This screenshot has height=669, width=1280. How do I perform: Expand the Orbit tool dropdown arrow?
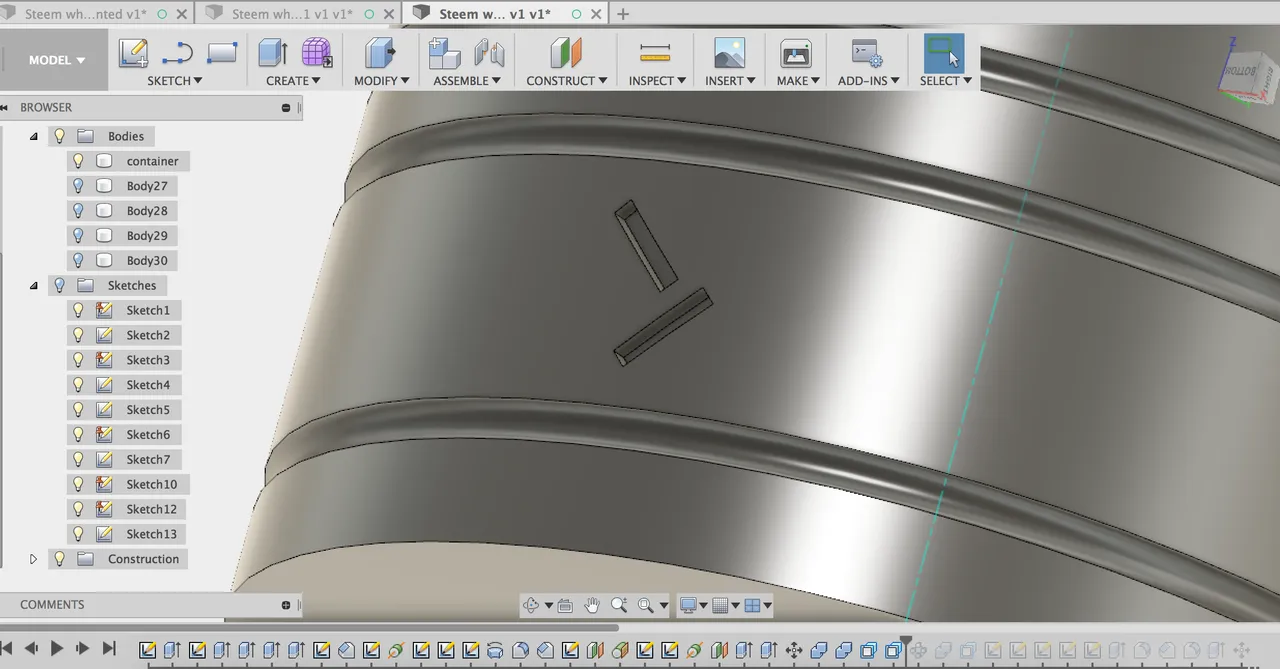click(549, 606)
